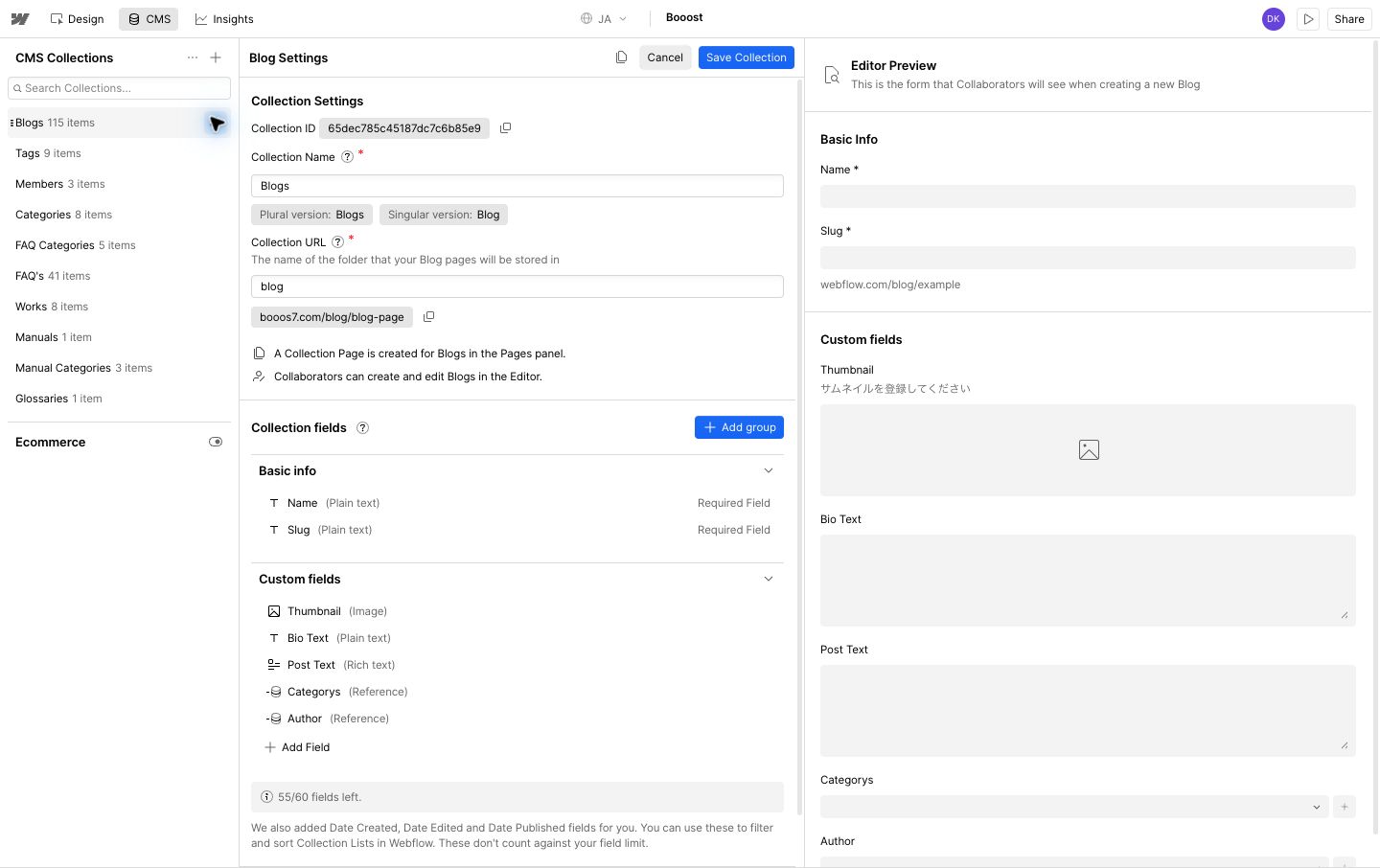Select the Tags collection
This screenshot has height=868, width=1380.
tap(119, 153)
